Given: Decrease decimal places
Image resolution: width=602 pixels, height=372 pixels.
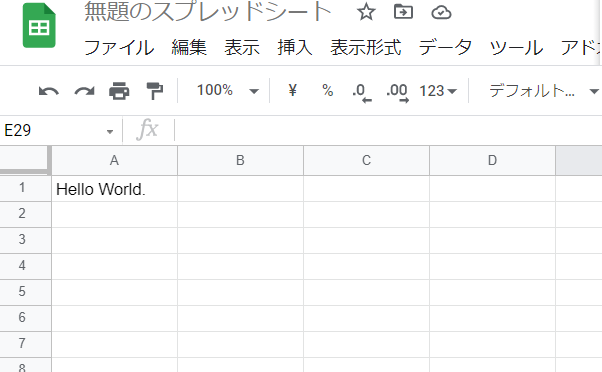Looking at the screenshot, I should pyautogui.click(x=362, y=92).
